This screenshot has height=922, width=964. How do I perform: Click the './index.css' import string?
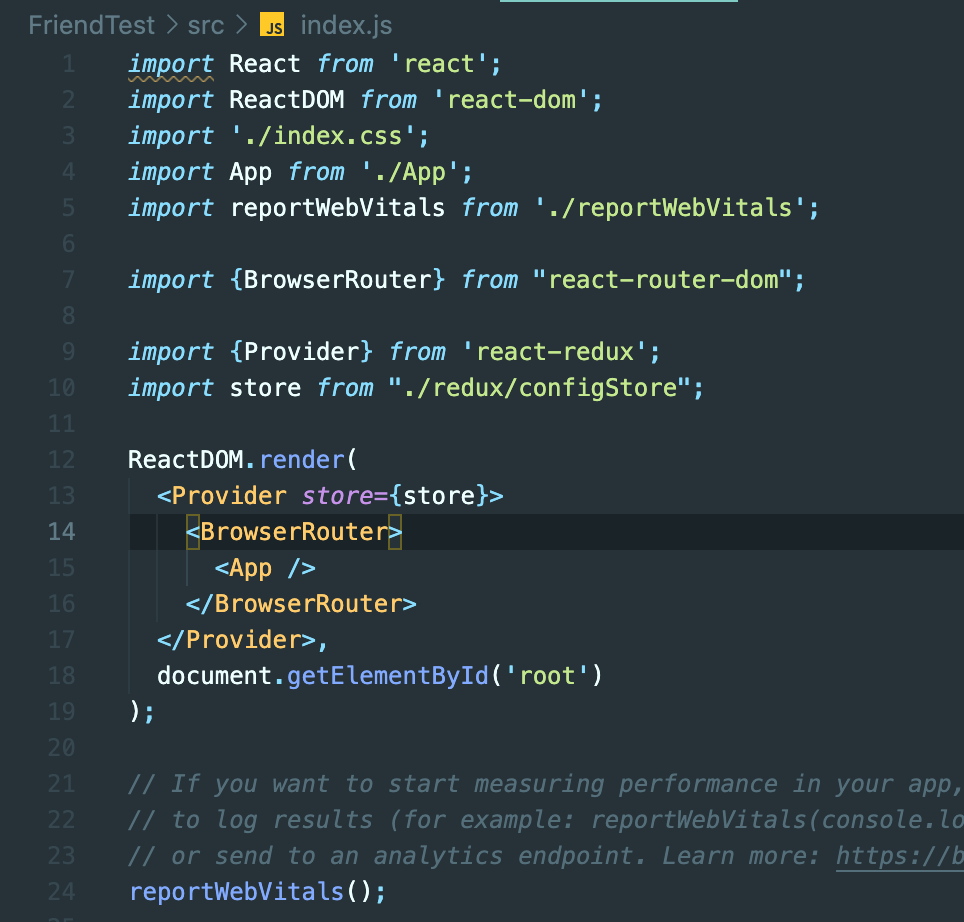tap(323, 136)
